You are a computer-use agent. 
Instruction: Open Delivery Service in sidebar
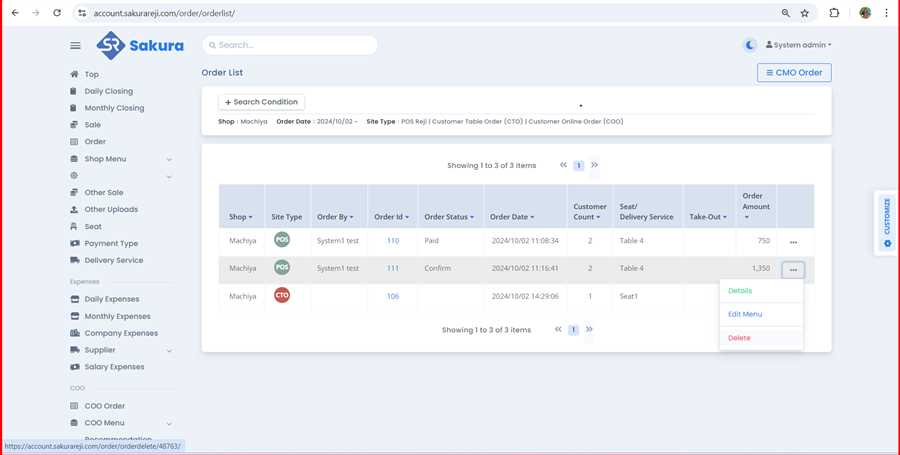click(113, 260)
